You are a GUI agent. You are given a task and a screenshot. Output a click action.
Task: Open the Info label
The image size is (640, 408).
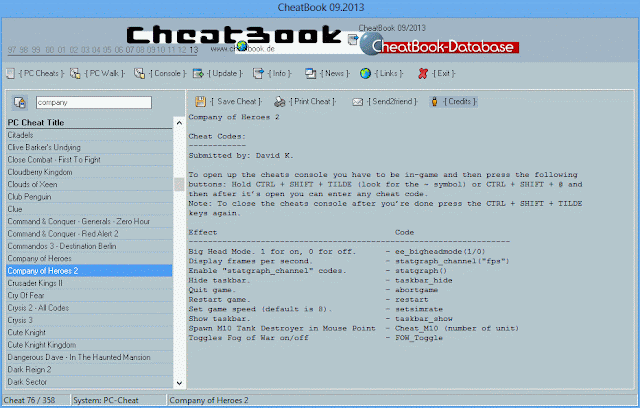coord(279,73)
